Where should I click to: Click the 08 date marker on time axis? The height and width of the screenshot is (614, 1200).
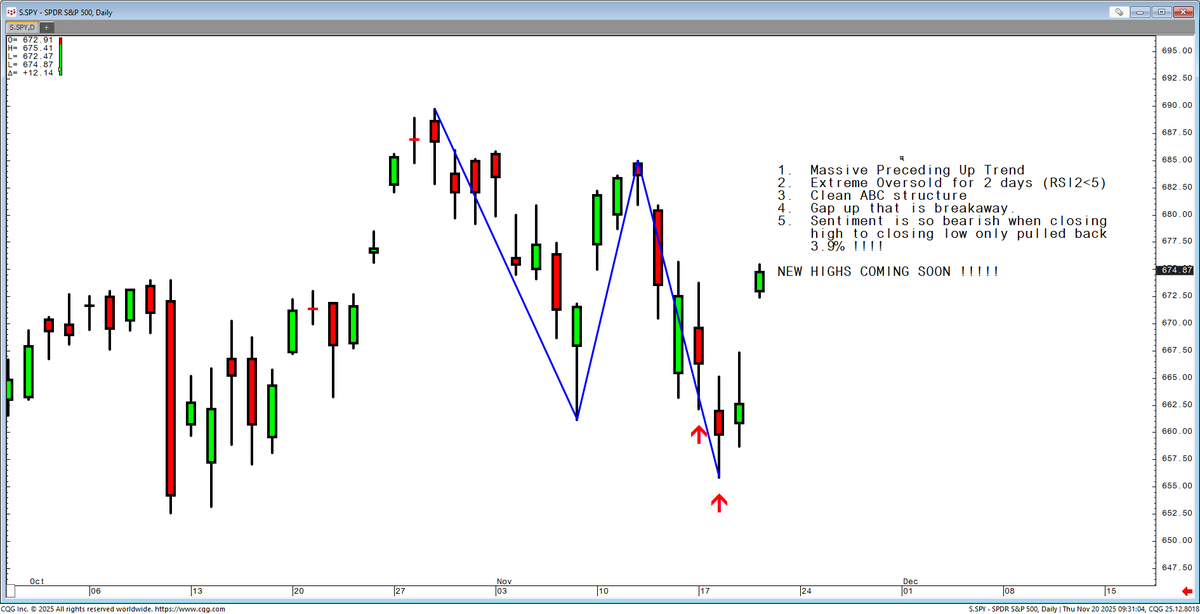(x=1009, y=591)
